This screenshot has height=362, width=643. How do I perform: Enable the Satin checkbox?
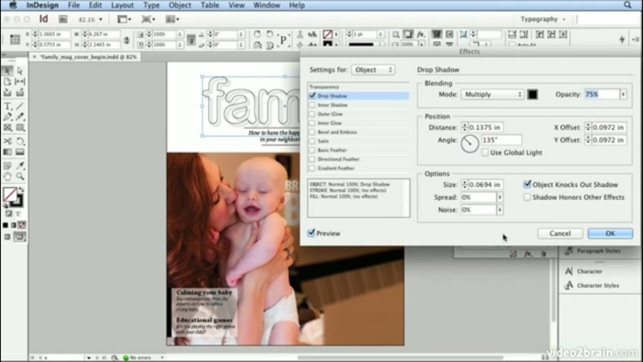coord(312,141)
